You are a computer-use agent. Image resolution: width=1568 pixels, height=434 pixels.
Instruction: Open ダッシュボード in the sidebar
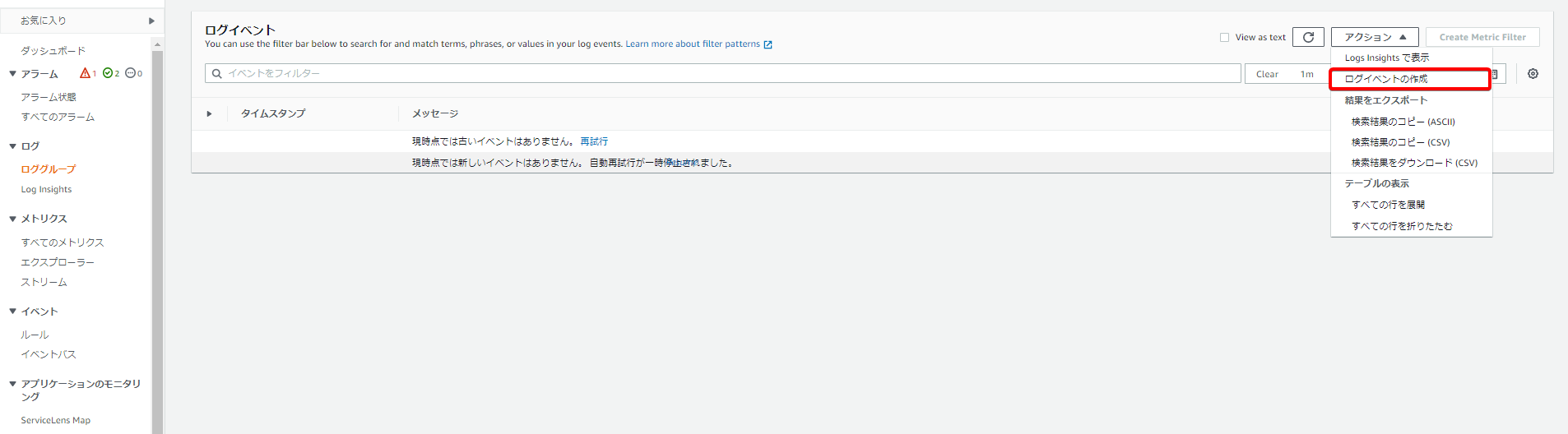(53, 51)
